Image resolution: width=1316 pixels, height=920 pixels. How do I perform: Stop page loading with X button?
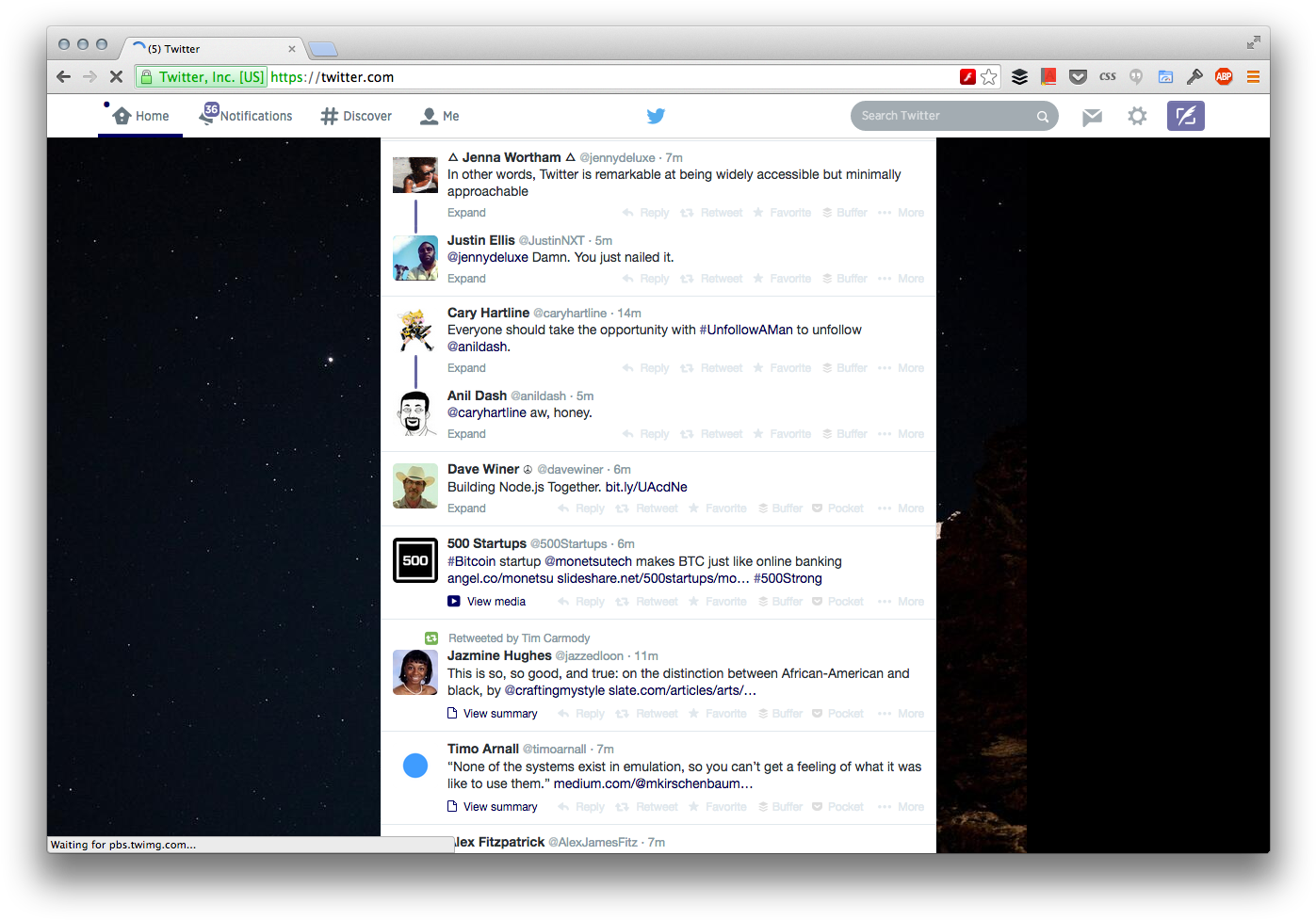tap(116, 77)
